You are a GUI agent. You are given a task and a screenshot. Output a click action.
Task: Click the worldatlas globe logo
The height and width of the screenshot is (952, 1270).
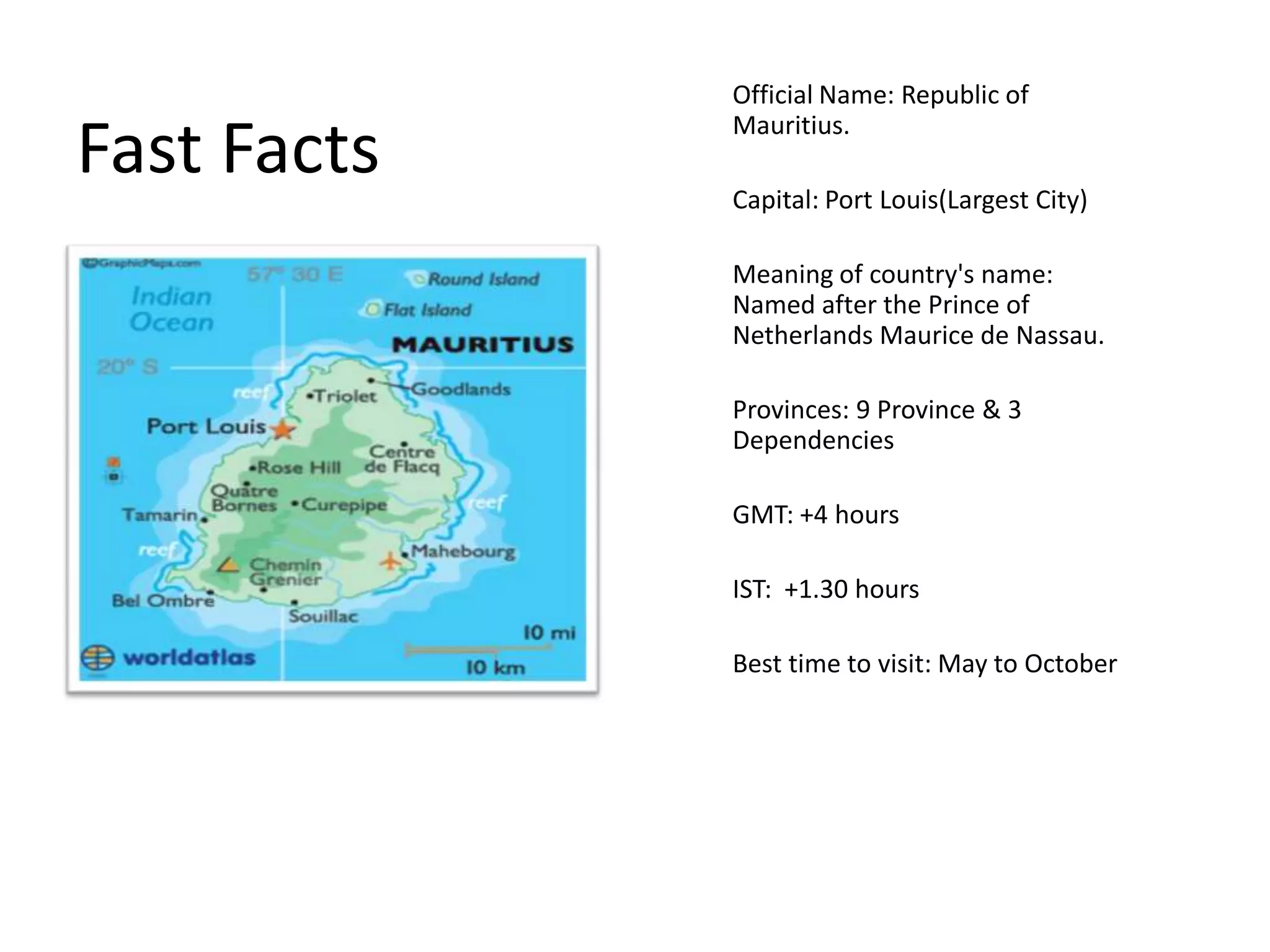(97, 658)
